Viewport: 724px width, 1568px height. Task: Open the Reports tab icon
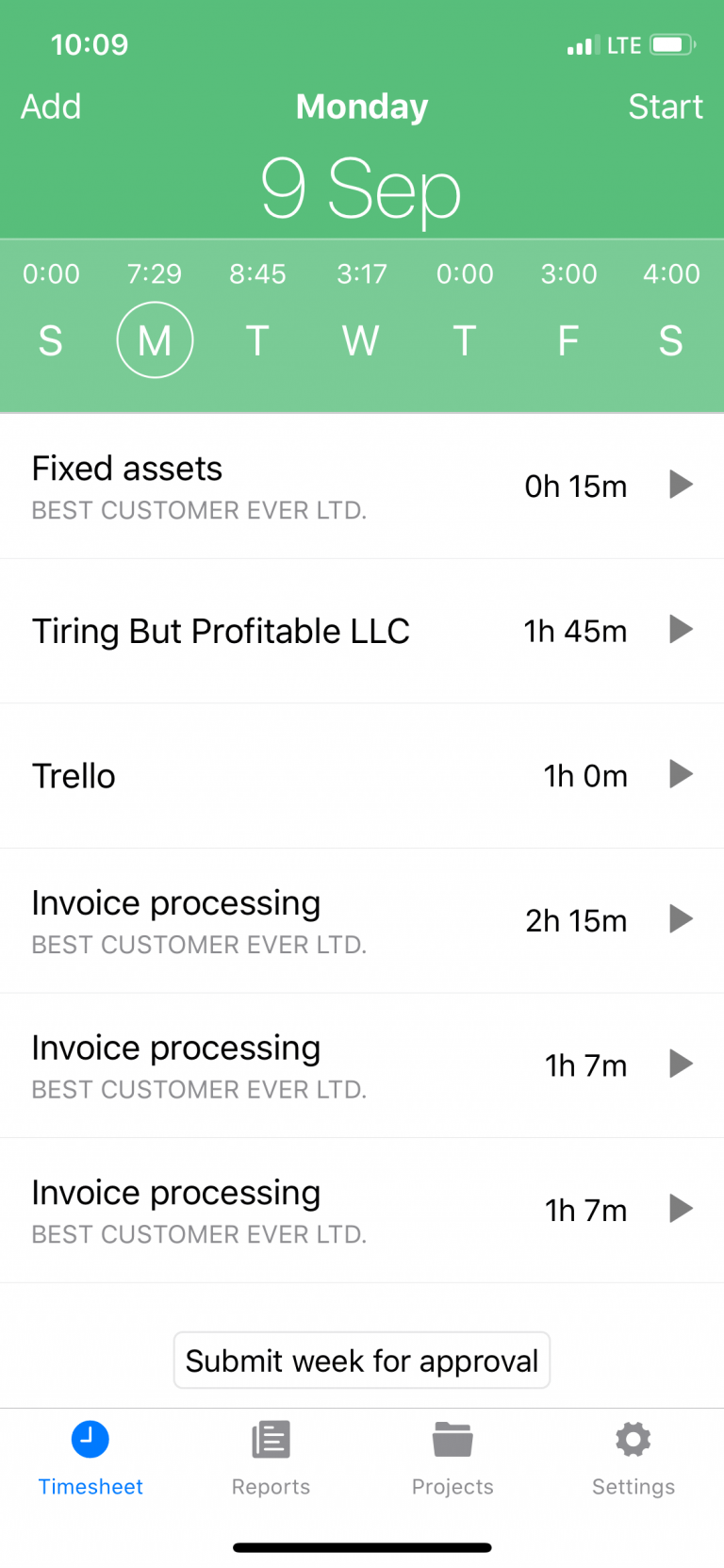point(271,1440)
